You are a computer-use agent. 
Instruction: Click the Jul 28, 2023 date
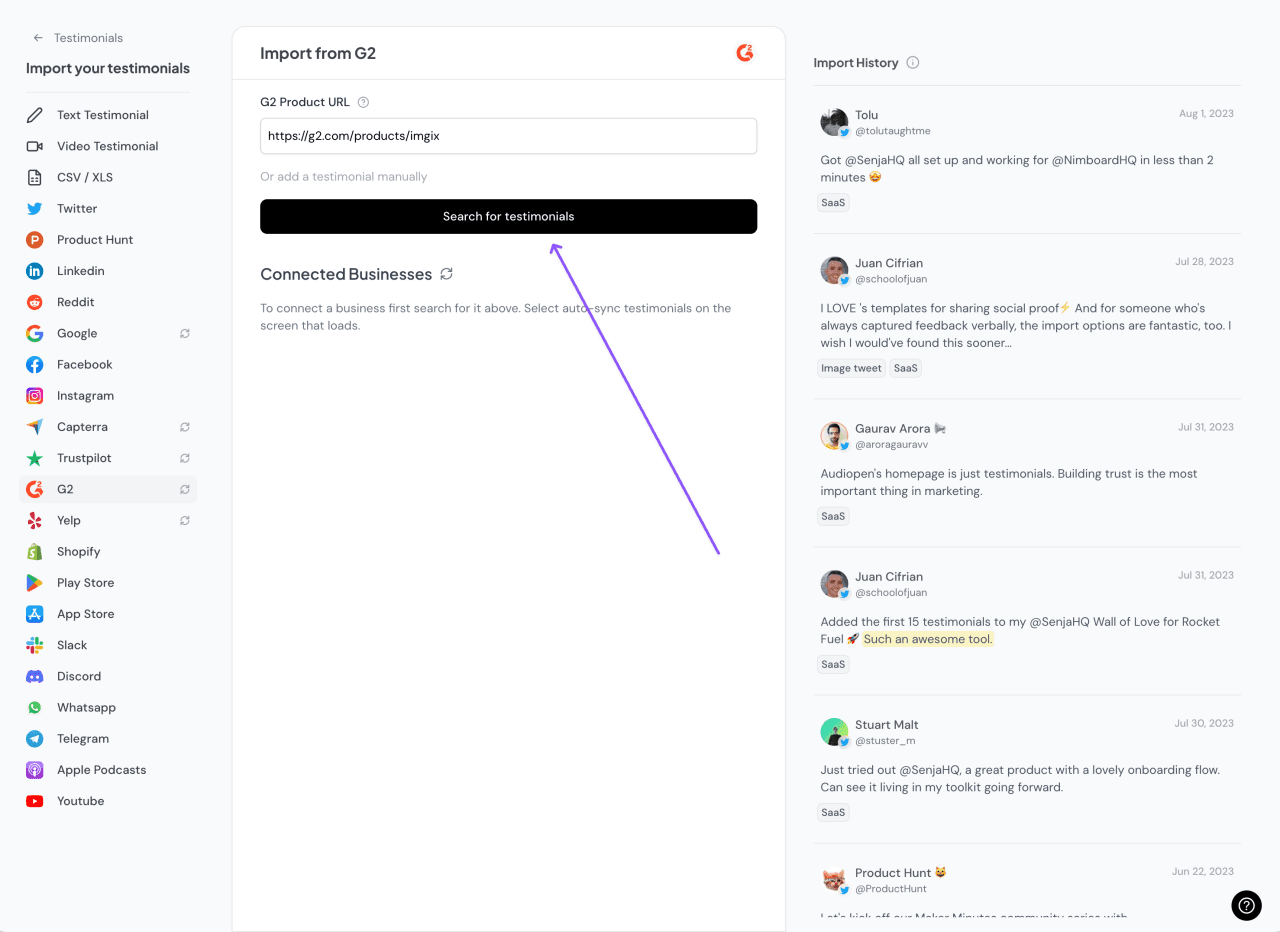(1204, 261)
